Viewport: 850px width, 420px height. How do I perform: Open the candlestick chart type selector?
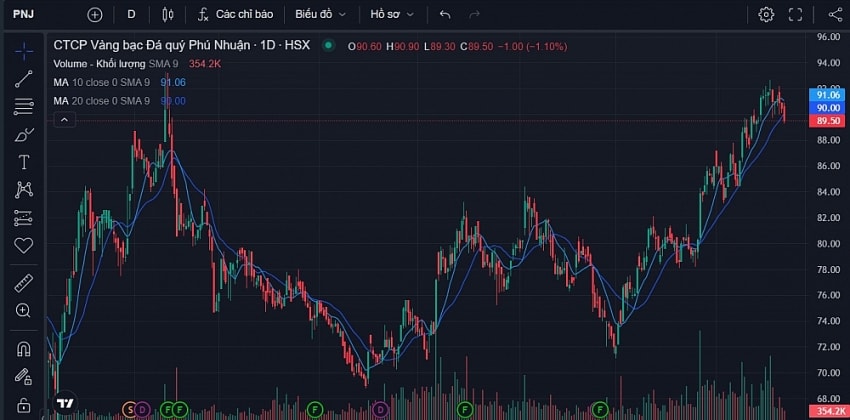tap(168, 15)
